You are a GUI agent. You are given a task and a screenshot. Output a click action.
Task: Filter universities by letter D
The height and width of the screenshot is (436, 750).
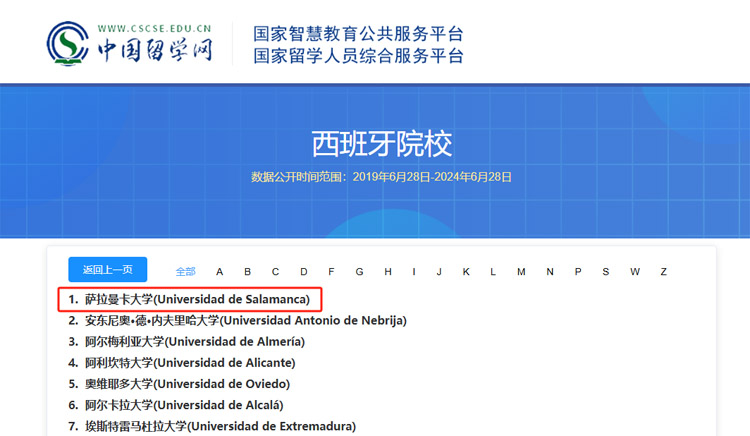click(x=304, y=272)
